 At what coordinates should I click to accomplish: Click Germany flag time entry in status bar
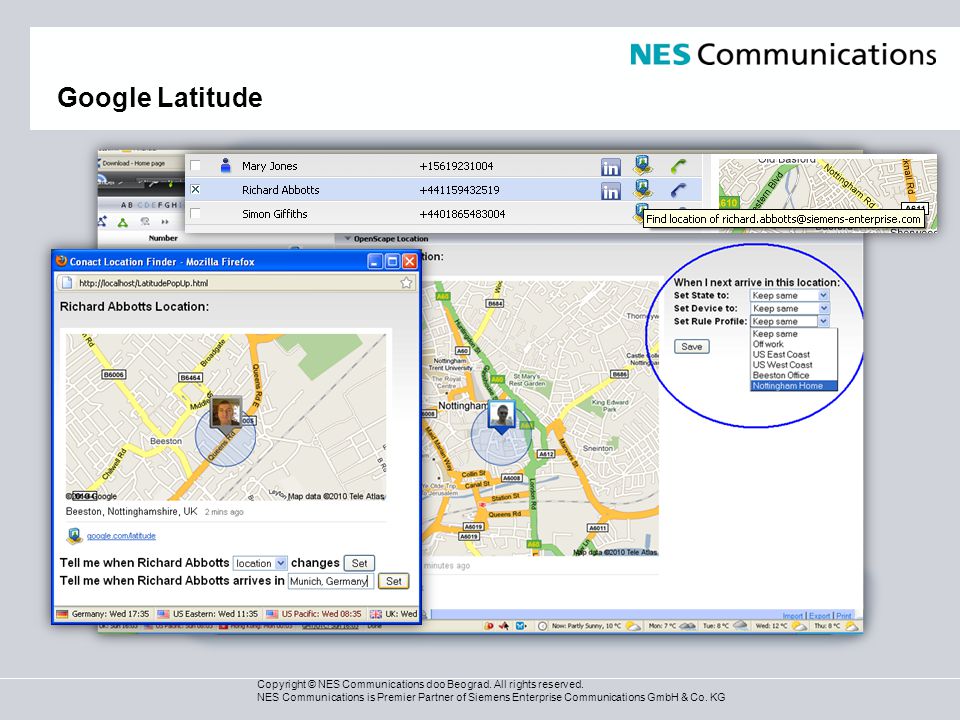tap(103, 613)
